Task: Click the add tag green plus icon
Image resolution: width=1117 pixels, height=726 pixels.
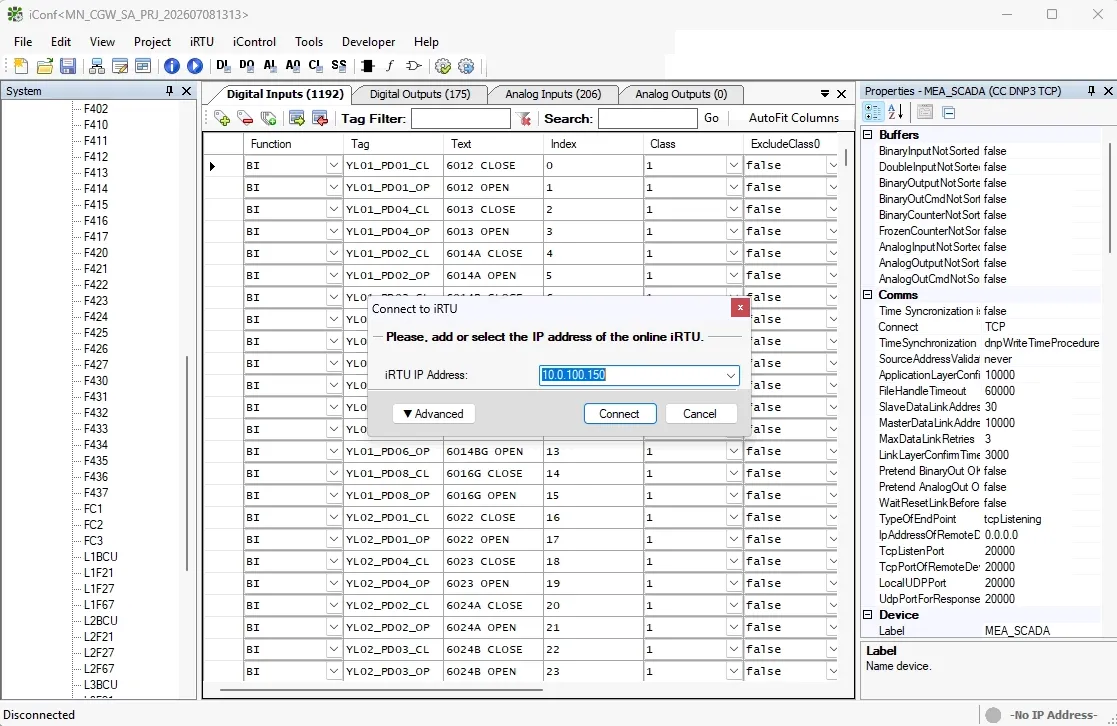Action: tap(222, 118)
